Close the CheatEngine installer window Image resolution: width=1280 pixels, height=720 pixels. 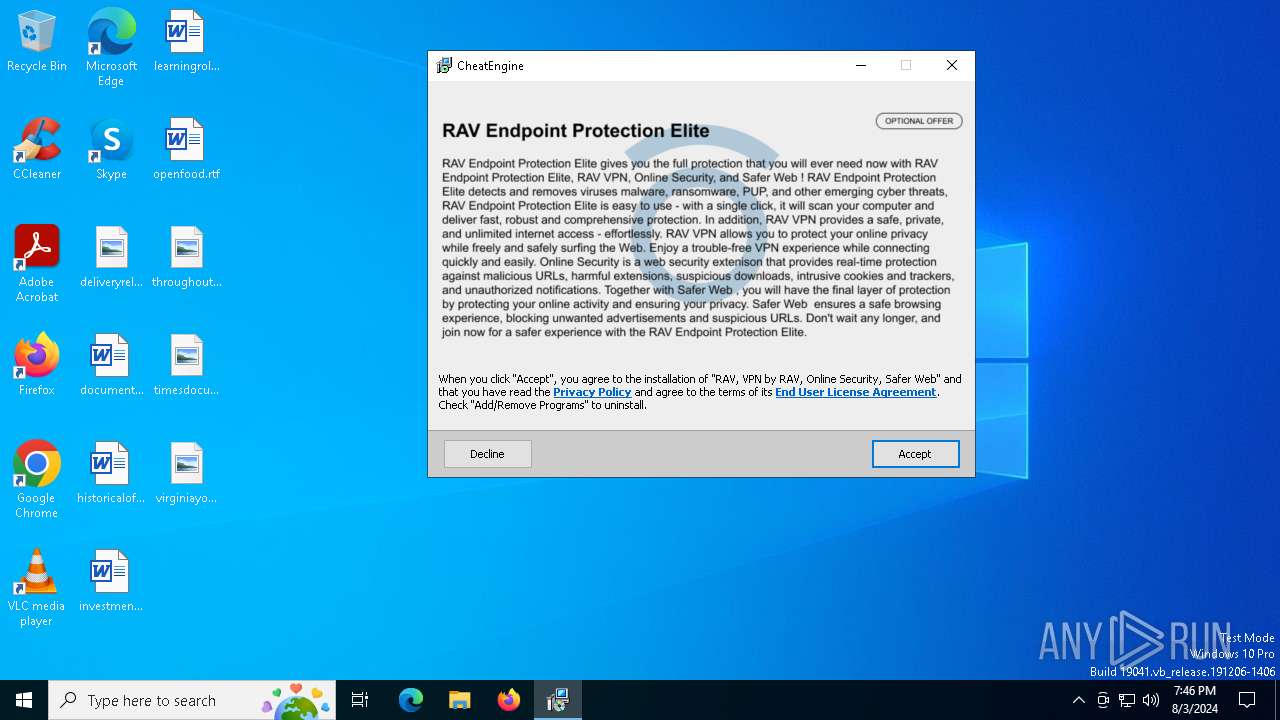click(x=952, y=66)
